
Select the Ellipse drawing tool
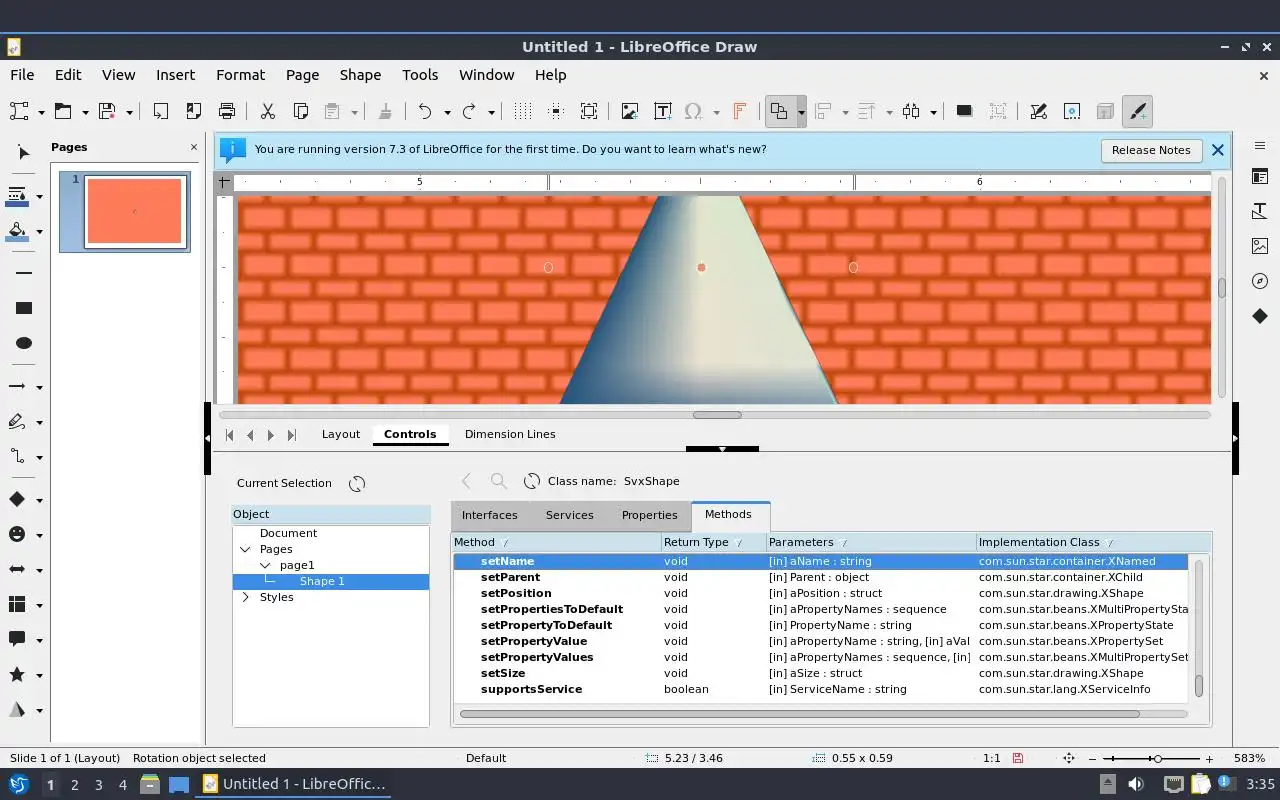(24, 343)
